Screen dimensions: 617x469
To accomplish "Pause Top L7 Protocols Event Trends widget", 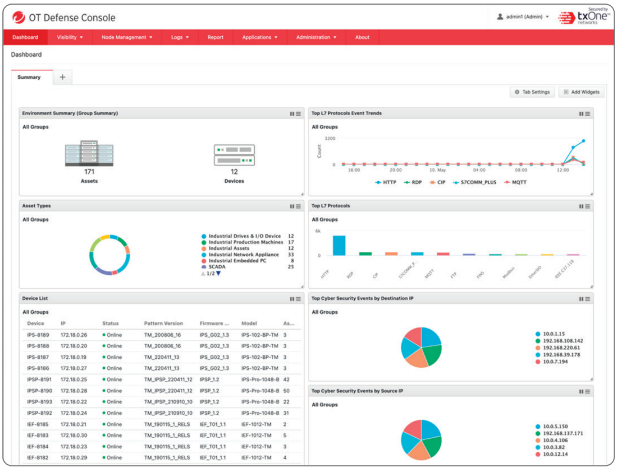I will [581, 114].
